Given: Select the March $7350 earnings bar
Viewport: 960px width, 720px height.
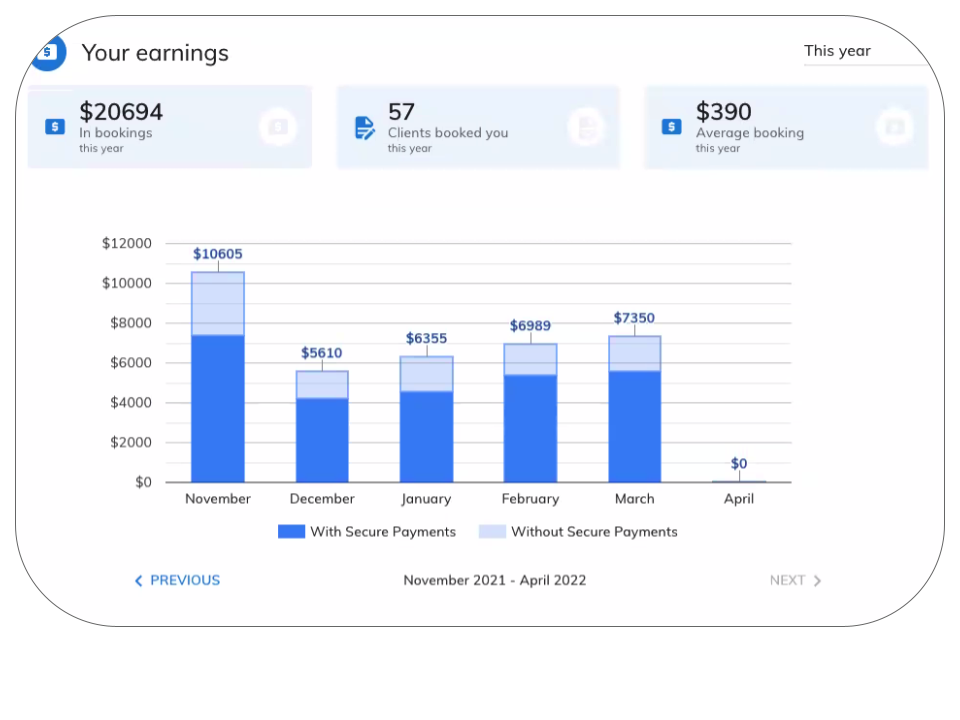Looking at the screenshot, I should pos(634,410).
